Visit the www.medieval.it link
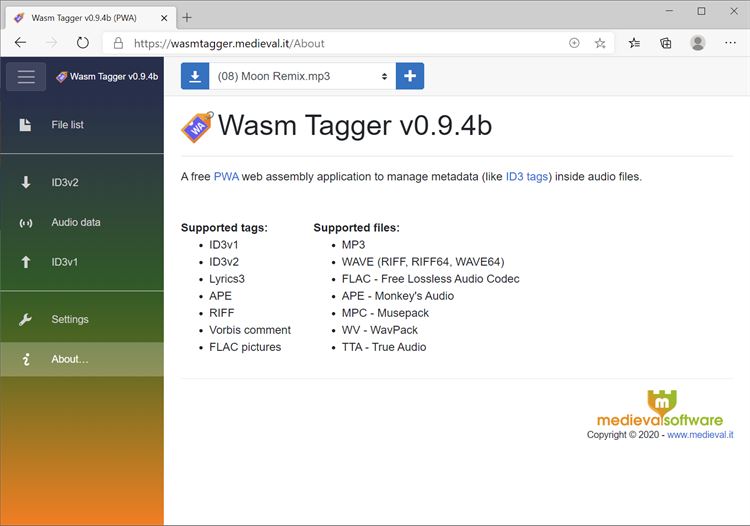This screenshot has height=526, width=750. point(700,435)
